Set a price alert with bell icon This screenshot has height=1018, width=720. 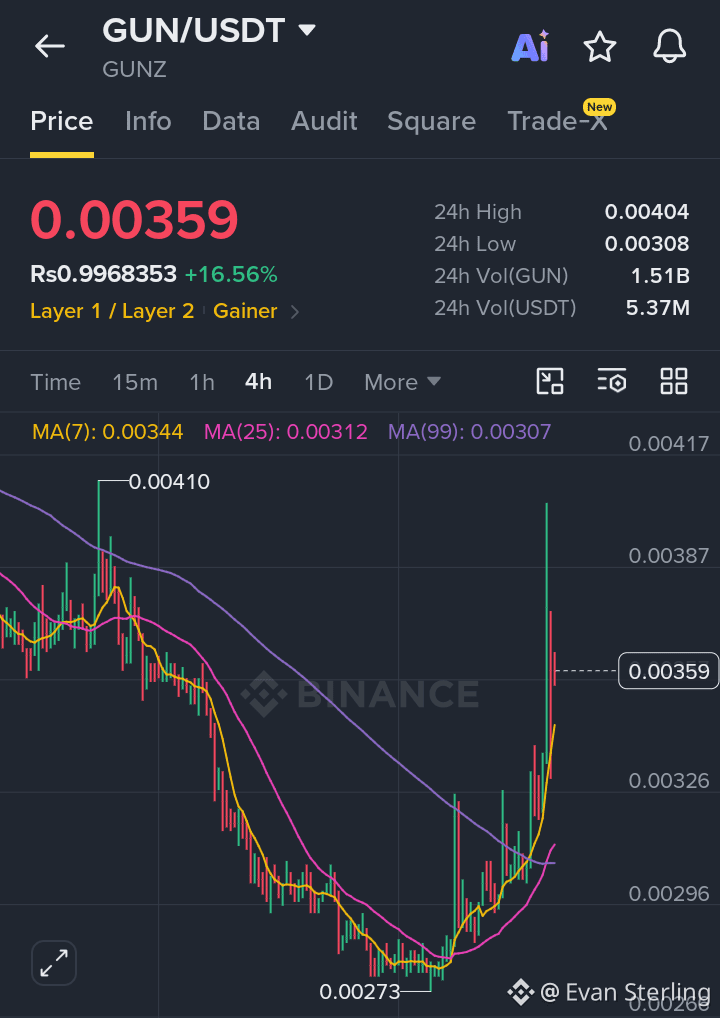(669, 47)
